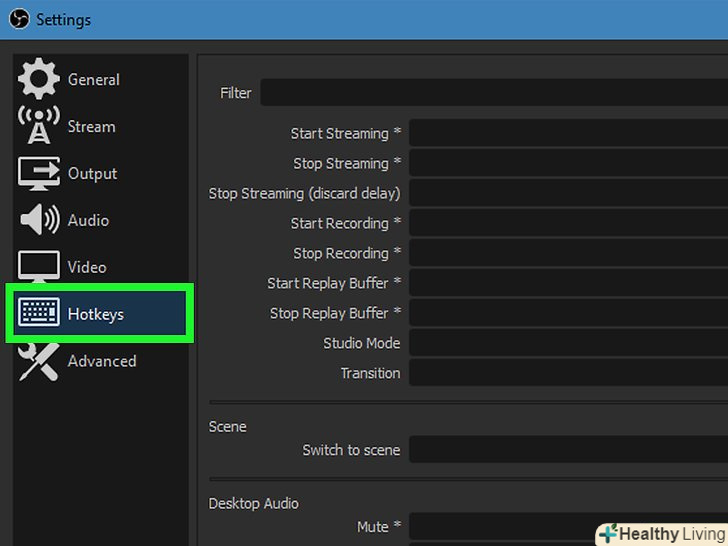Screen dimensions: 728x546
Task: Click the Audio speaker icon
Action: pyautogui.click(x=40, y=220)
